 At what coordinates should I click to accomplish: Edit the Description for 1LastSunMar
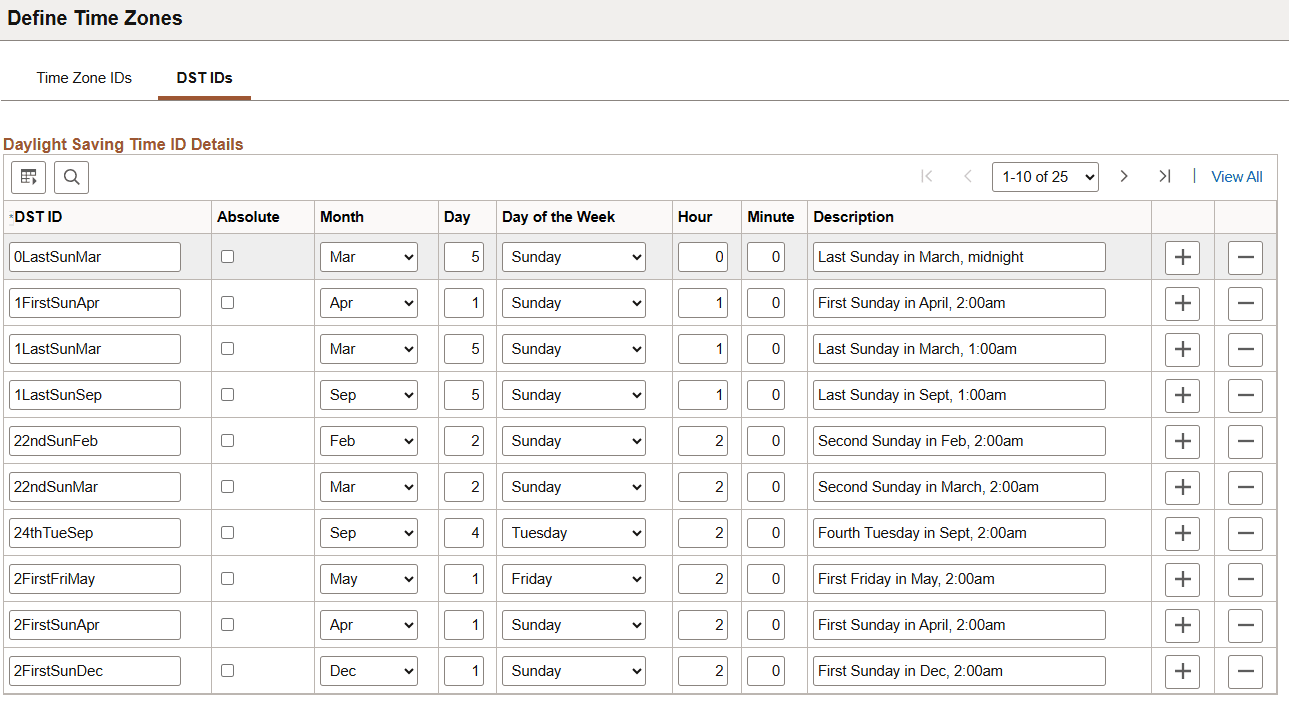pos(958,348)
